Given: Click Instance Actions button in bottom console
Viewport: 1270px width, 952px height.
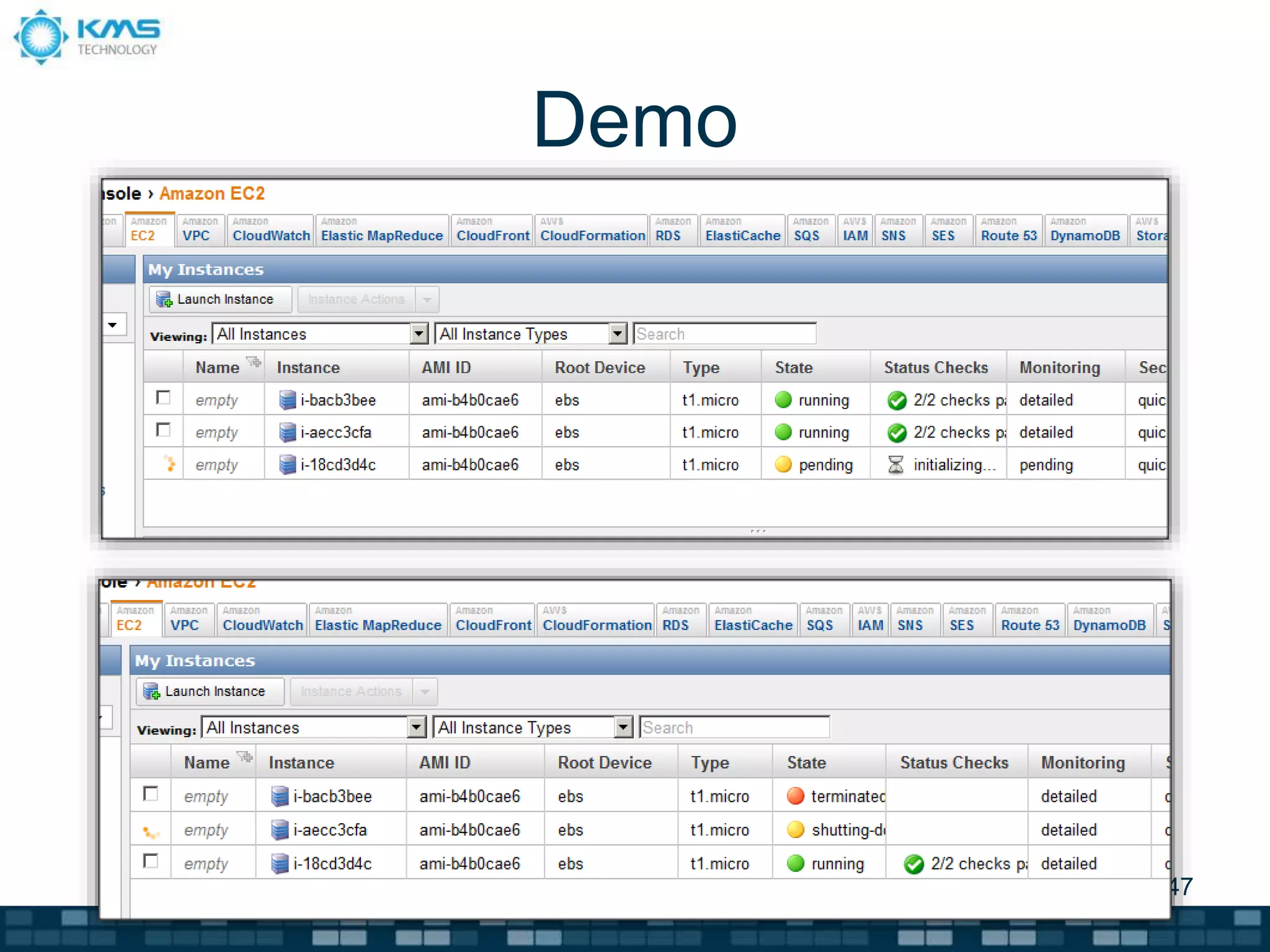Looking at the screenshot, I should click(x=351, y=692).
